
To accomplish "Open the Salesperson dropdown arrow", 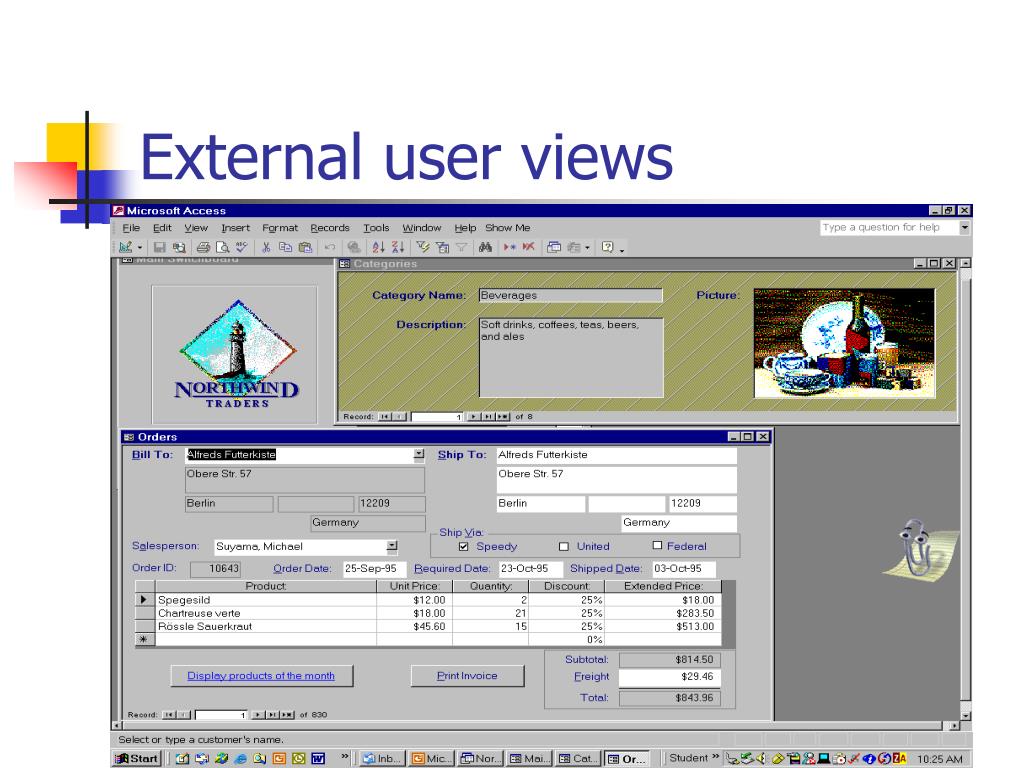I will [391, 547].
